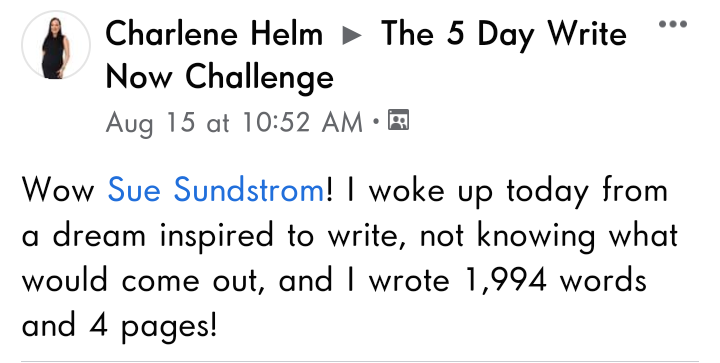Click Charlene Helm's round profile photo

click(x=56, y=45)
